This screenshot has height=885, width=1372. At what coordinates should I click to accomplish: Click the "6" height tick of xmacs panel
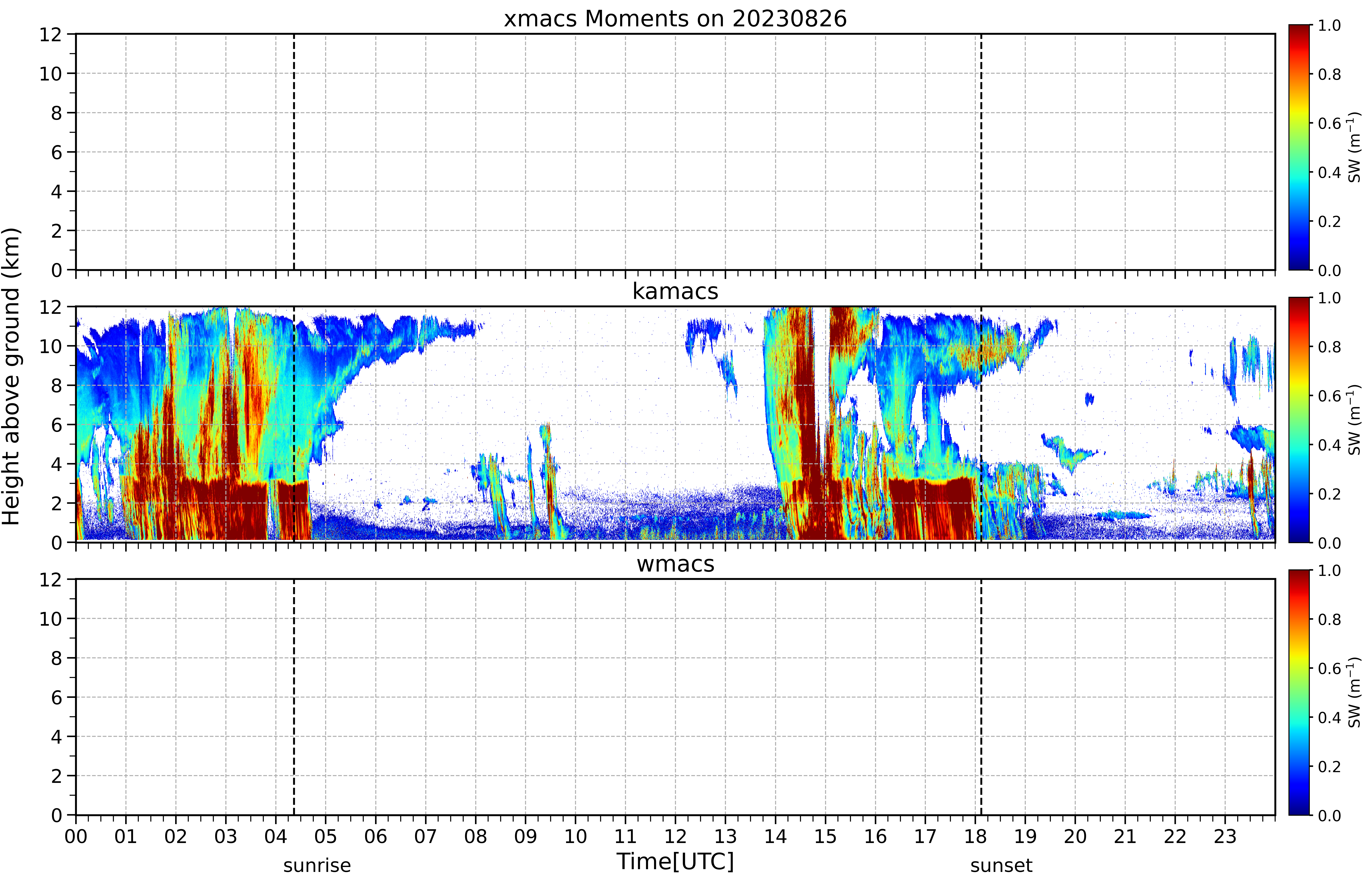(56, 152)
